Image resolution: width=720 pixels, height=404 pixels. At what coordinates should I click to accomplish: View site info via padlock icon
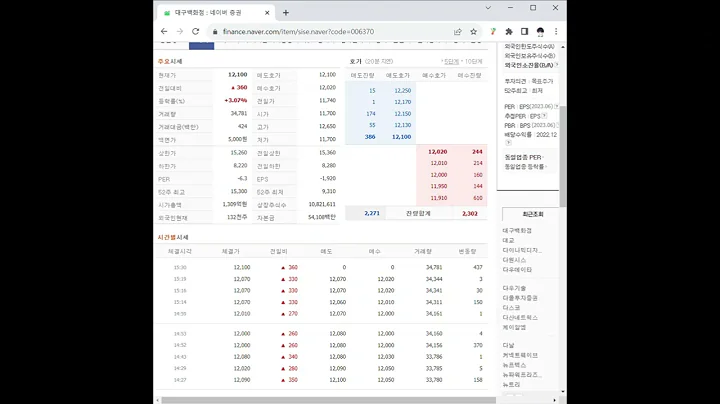[215, 32]
